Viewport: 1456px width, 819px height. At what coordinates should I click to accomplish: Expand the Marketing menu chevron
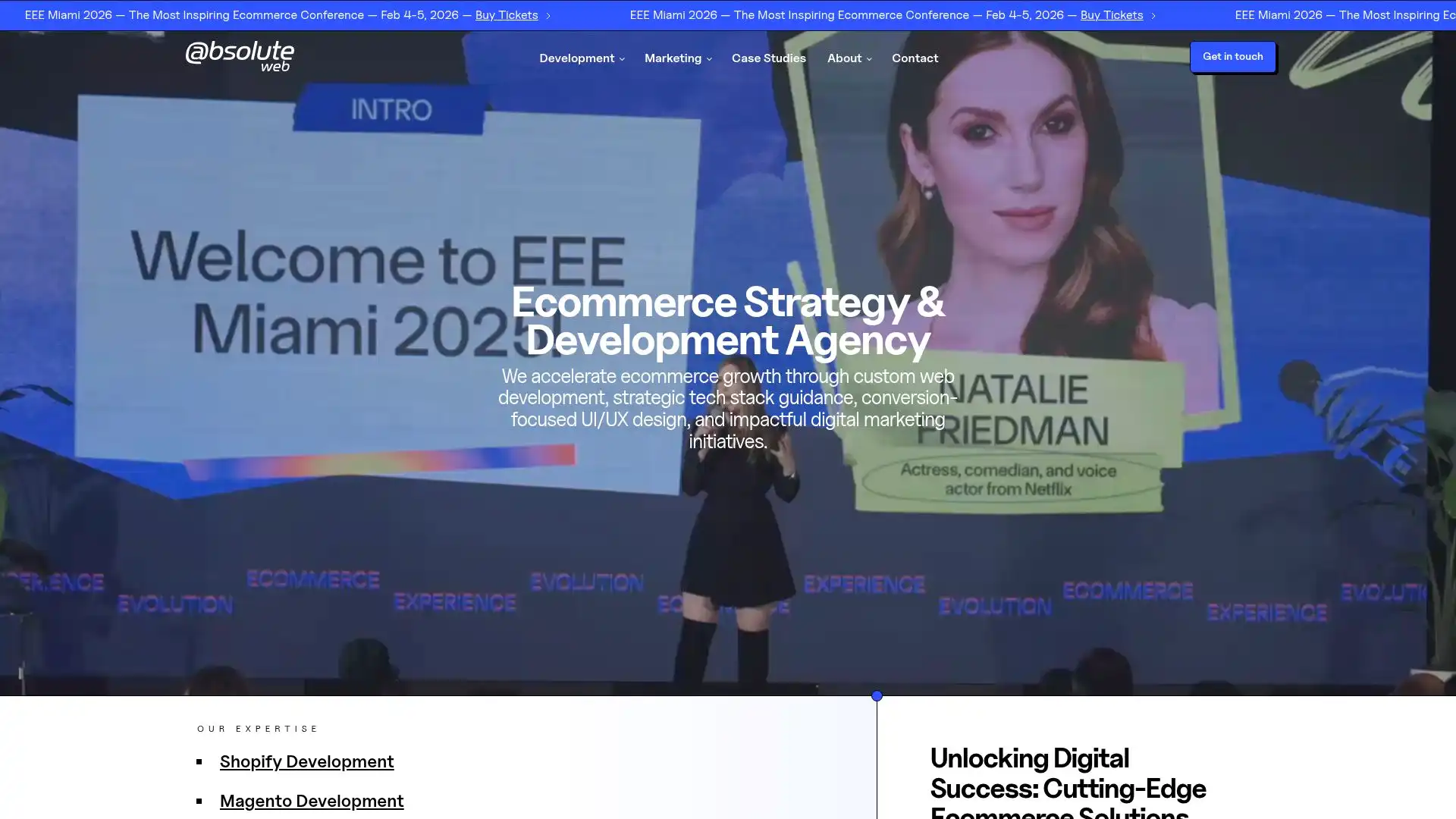click(709, 59)
